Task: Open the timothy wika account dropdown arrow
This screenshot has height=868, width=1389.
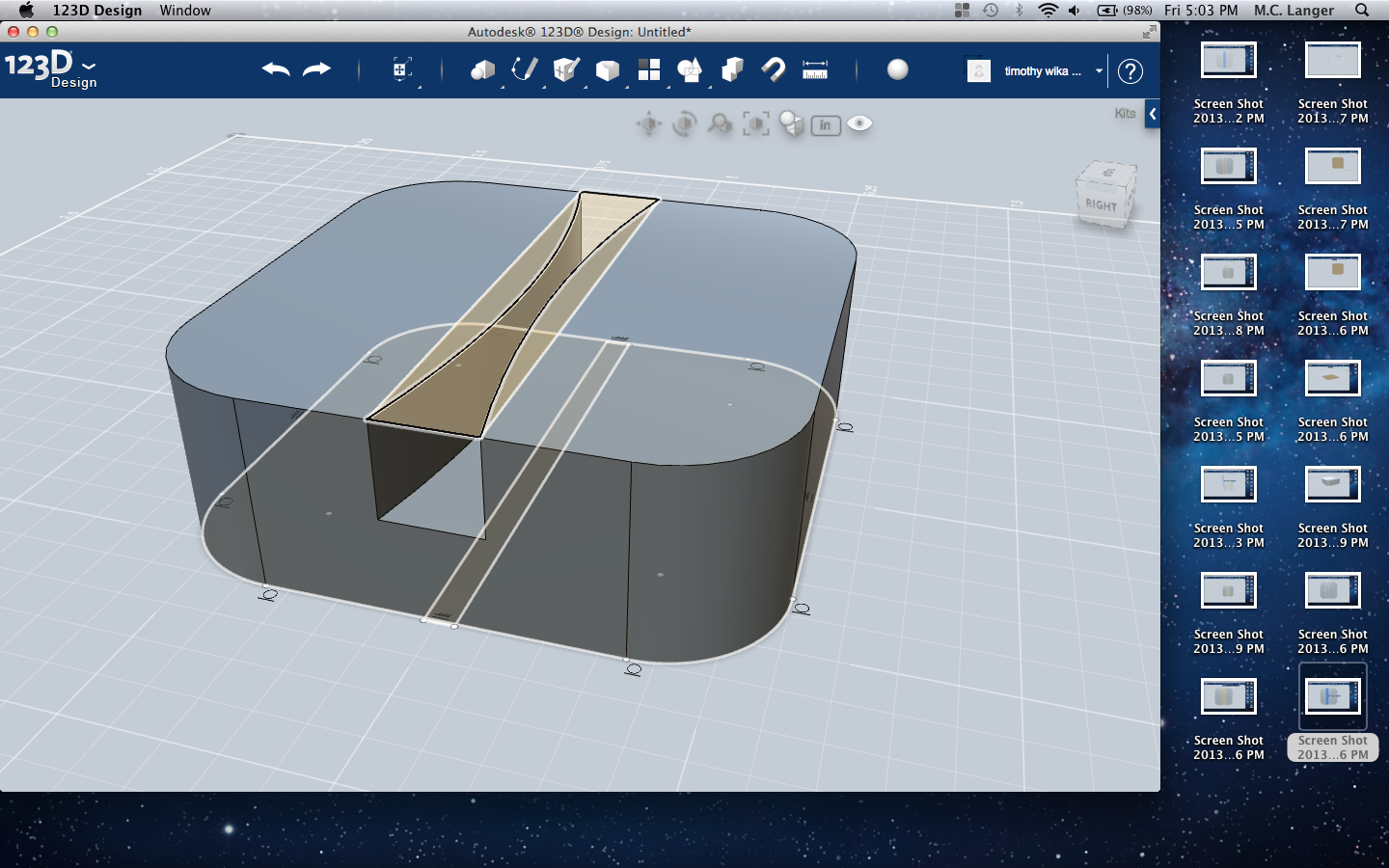Action: click(x=1099, y=71)
